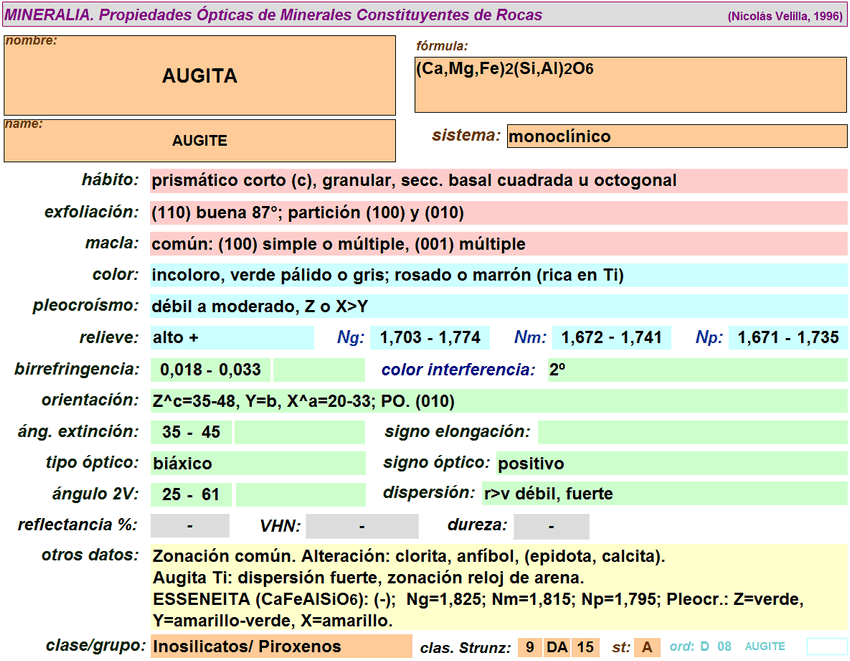Viewport: 850px width, 661px height.
Task: Click the Nm value 1,672 - 1,741
Action: (x=612, y=338)
